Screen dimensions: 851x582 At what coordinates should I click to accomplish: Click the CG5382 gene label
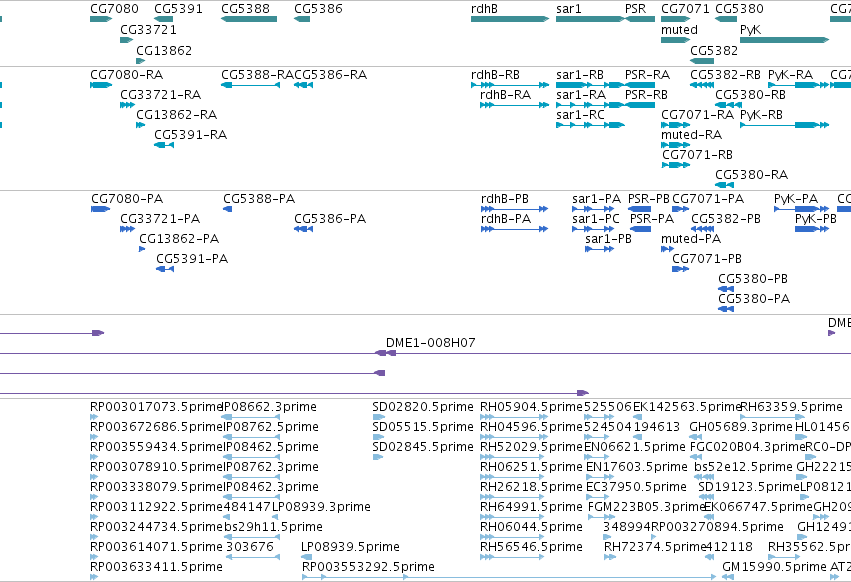714,50
